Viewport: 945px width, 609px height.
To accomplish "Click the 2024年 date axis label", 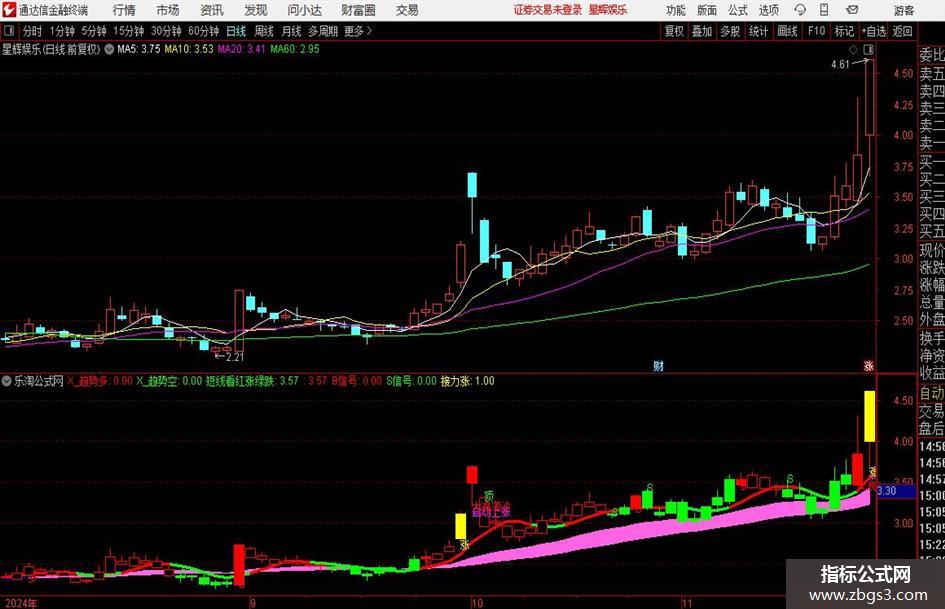I will [x=20, y=603].
